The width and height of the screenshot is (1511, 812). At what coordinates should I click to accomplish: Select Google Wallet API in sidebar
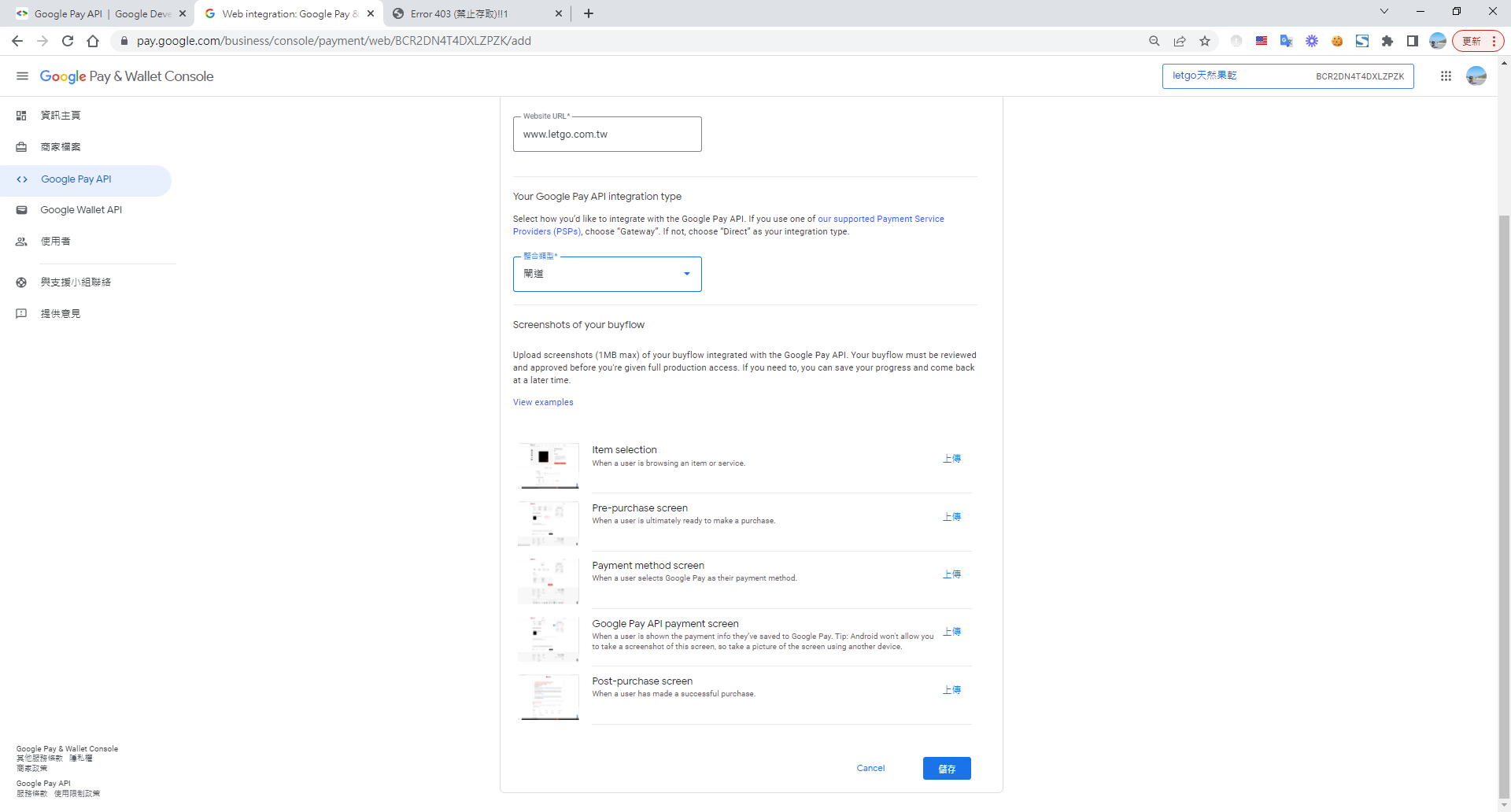point(81,210)
